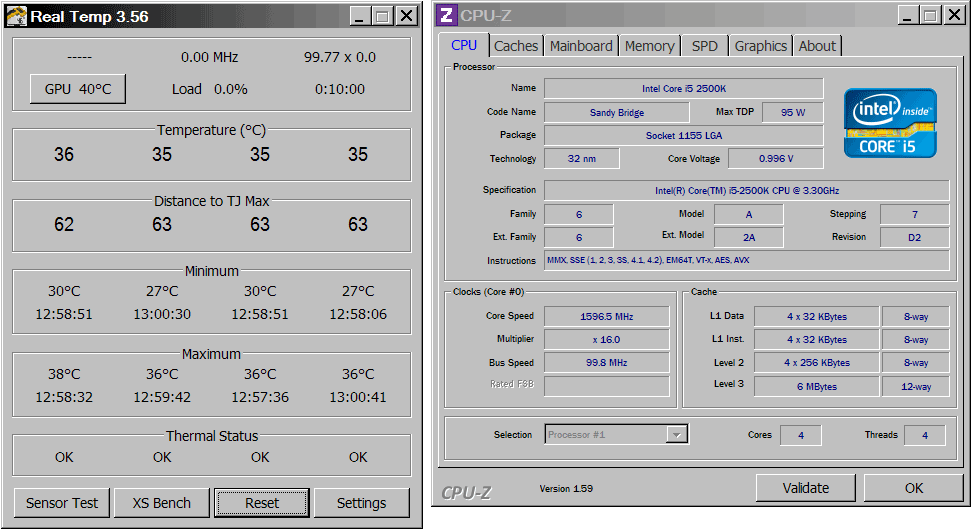Select the Memory tab
973x530 pixels.
tap(649, 46)
